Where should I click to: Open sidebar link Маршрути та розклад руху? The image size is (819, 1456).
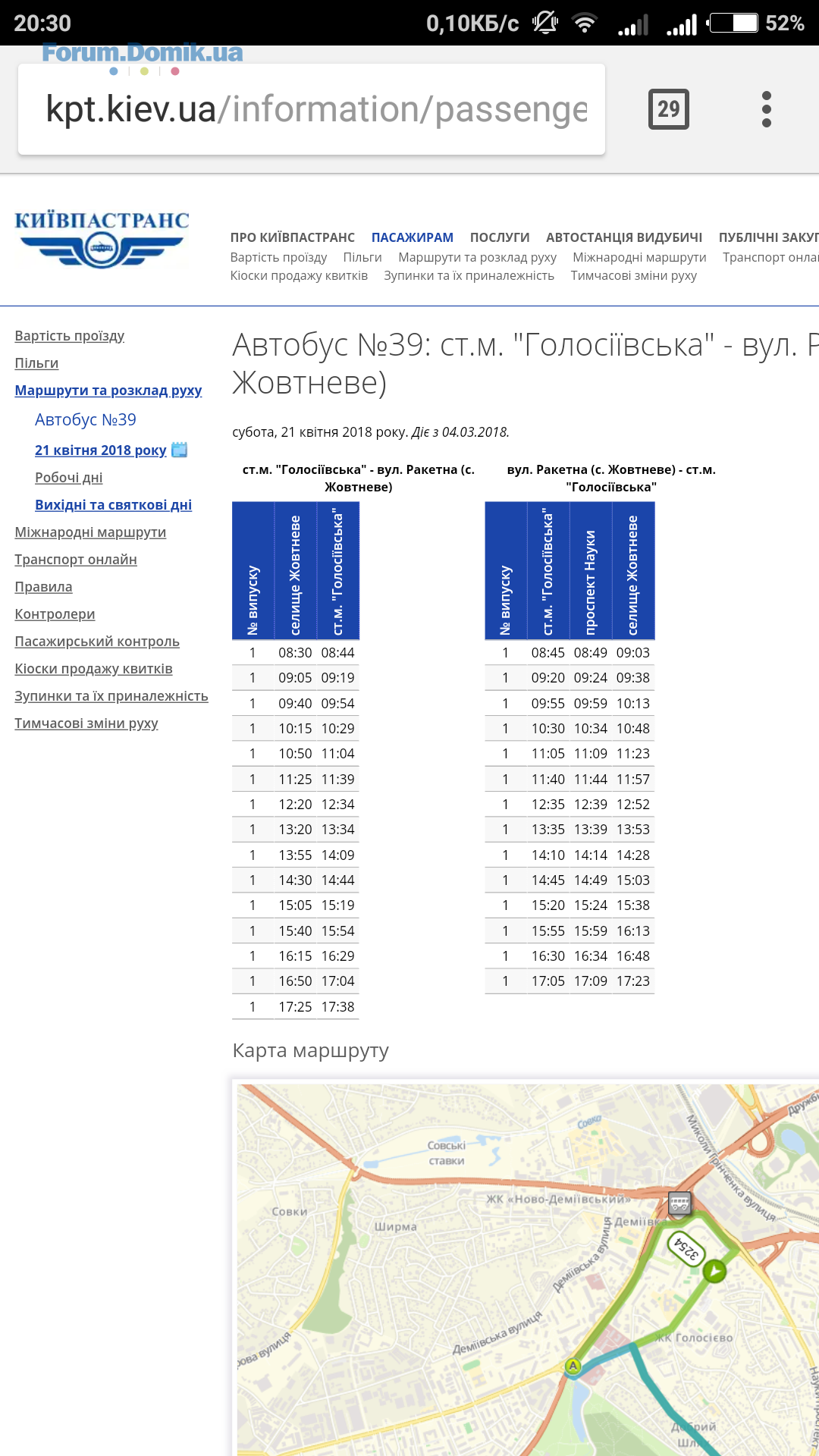[x=108, y=391]
